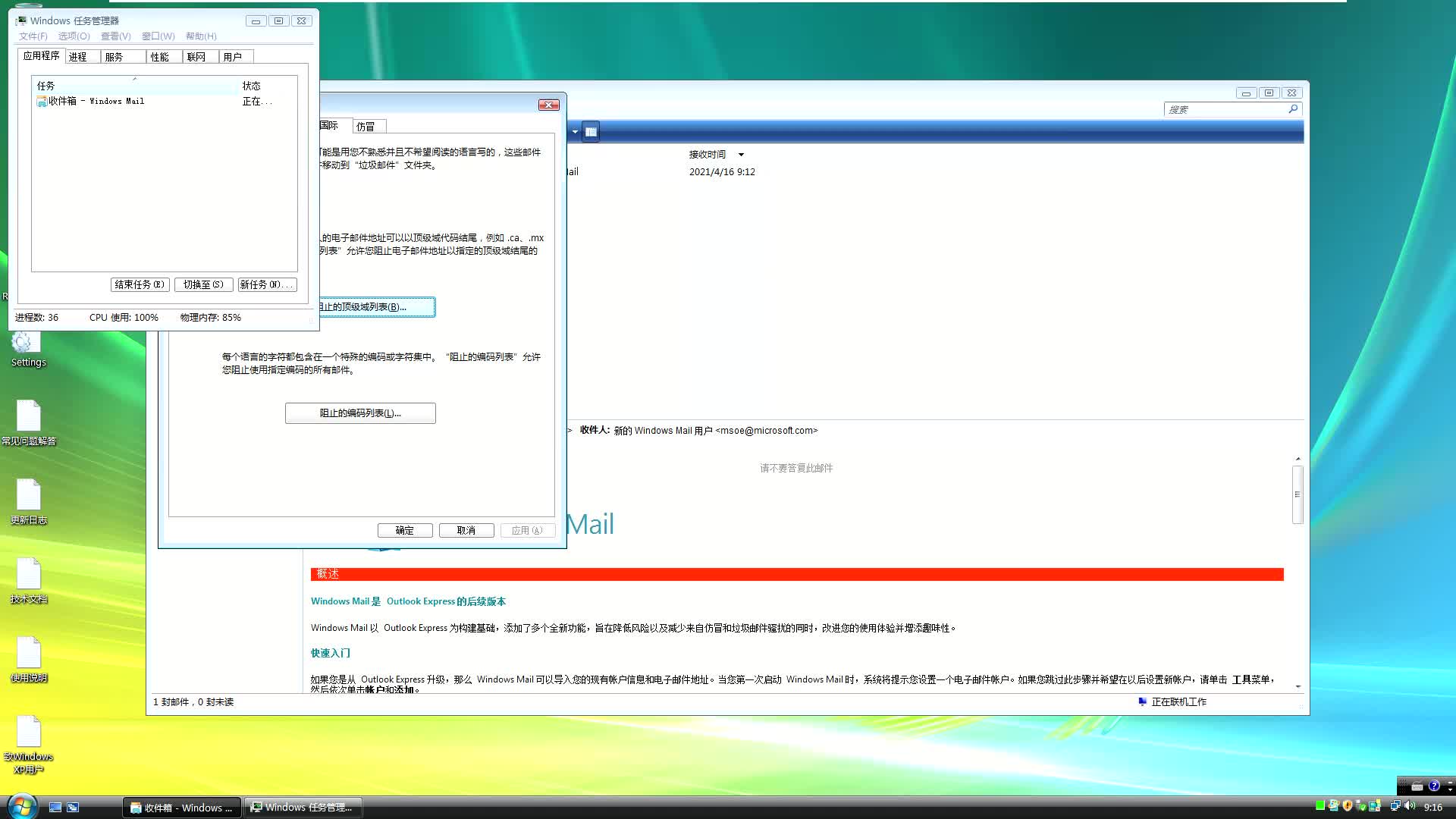The width and height of the screenshot is (1456, 819).
Task: Click 收件箱 - Windows taskbar button
Action: pyautogui.click(x=182, y=808)
